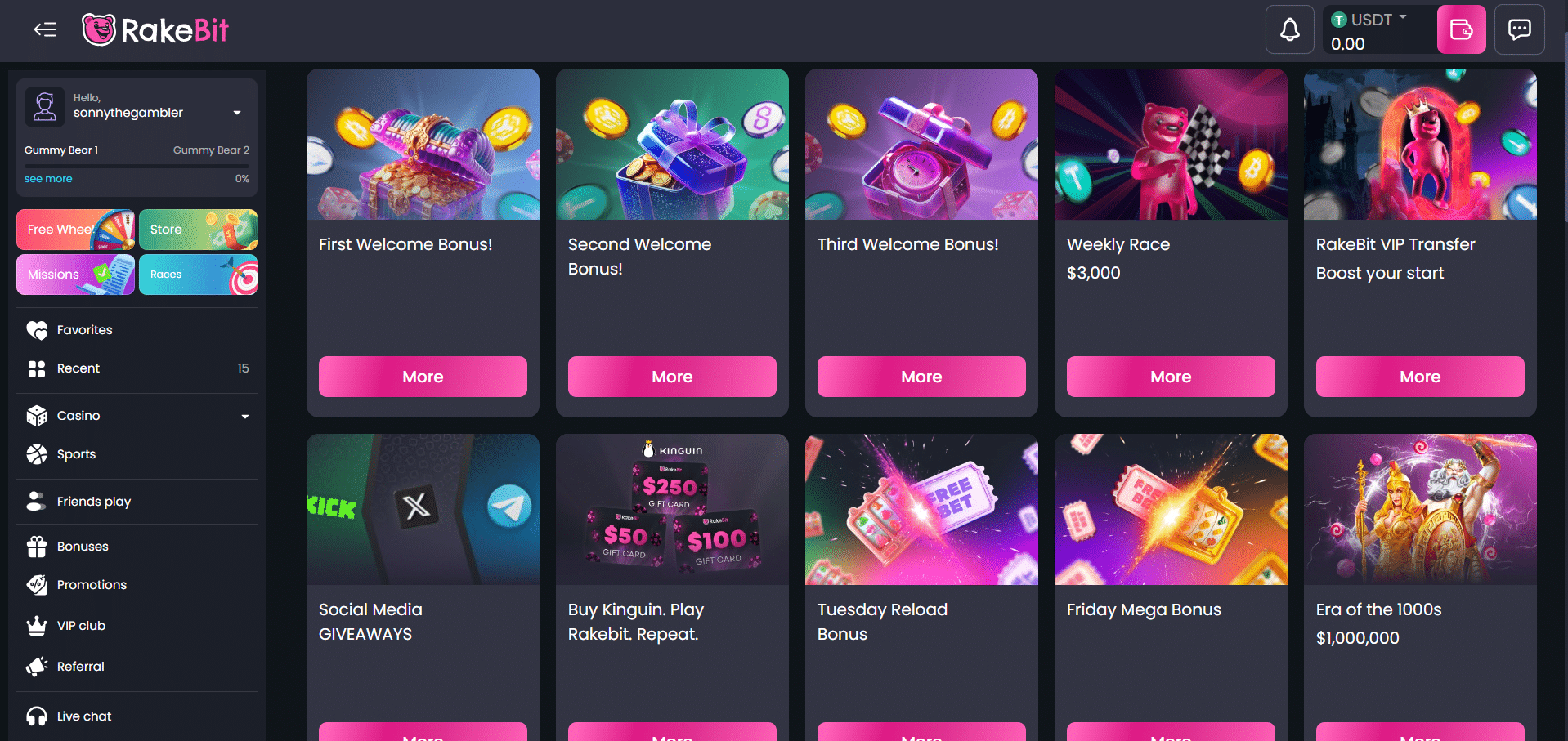Open the chat bubble icon
Image resolution: width=1568 pixels, height=741 pixels.
coord(1519,29)
